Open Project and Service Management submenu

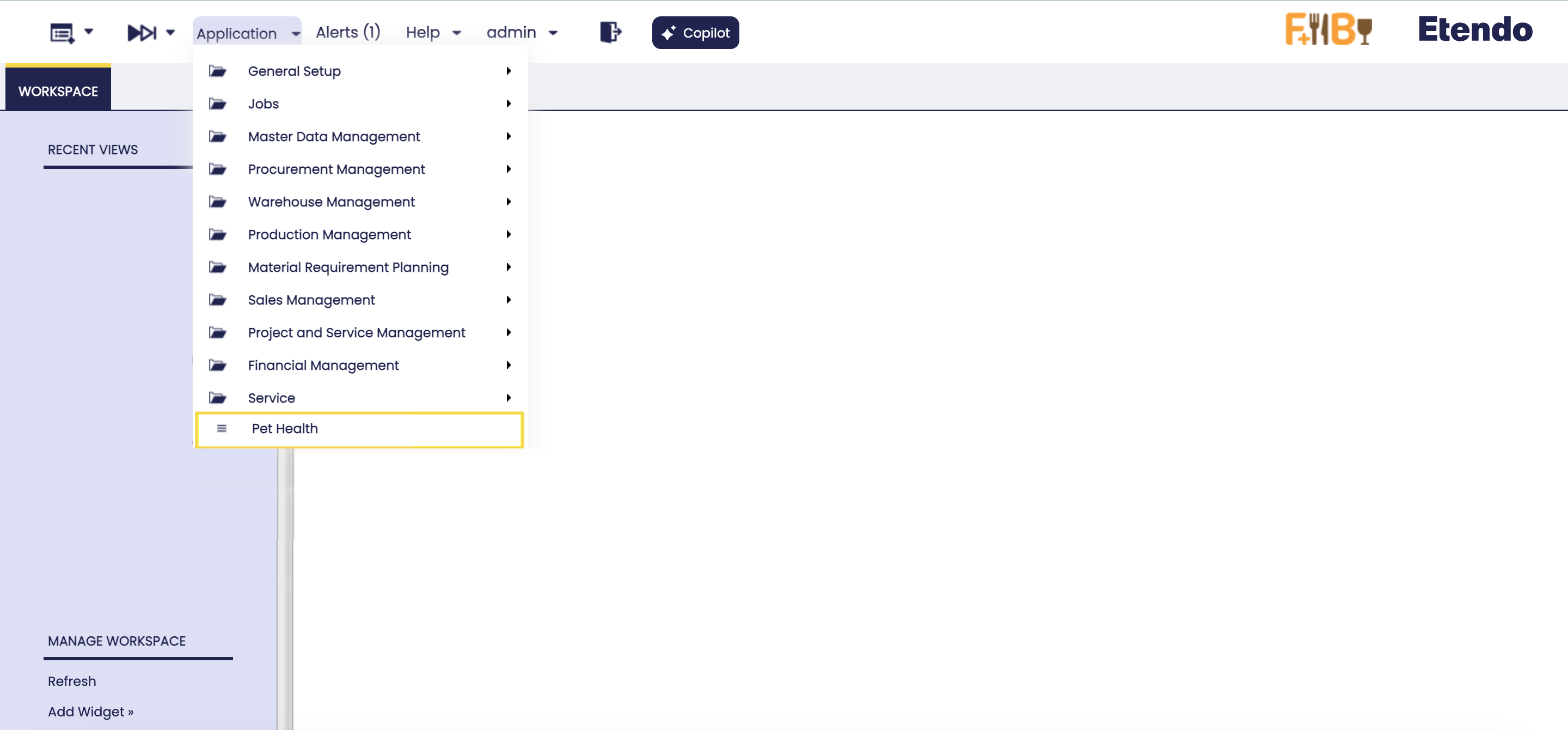[x=360, y=332]
